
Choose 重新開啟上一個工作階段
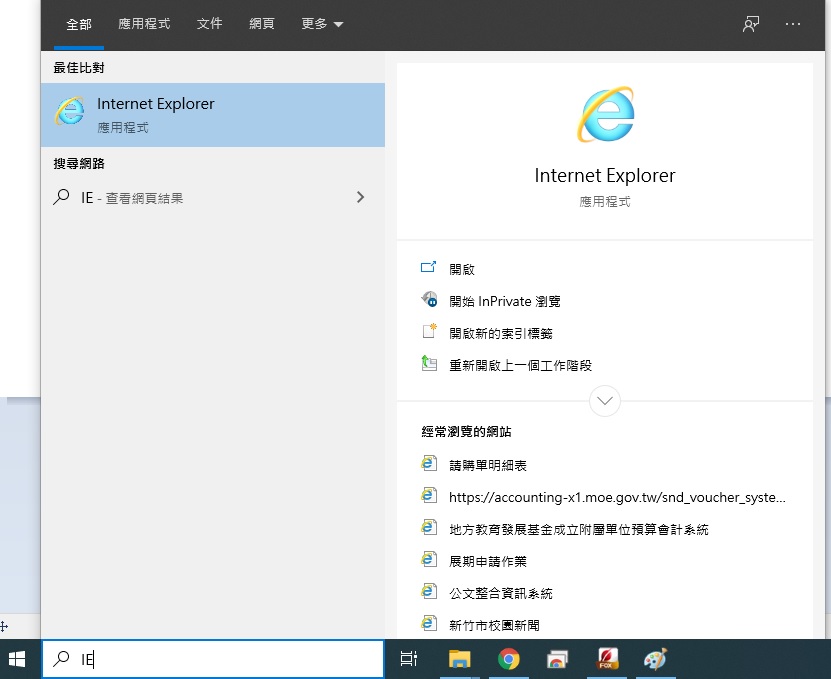coord(520,365)
